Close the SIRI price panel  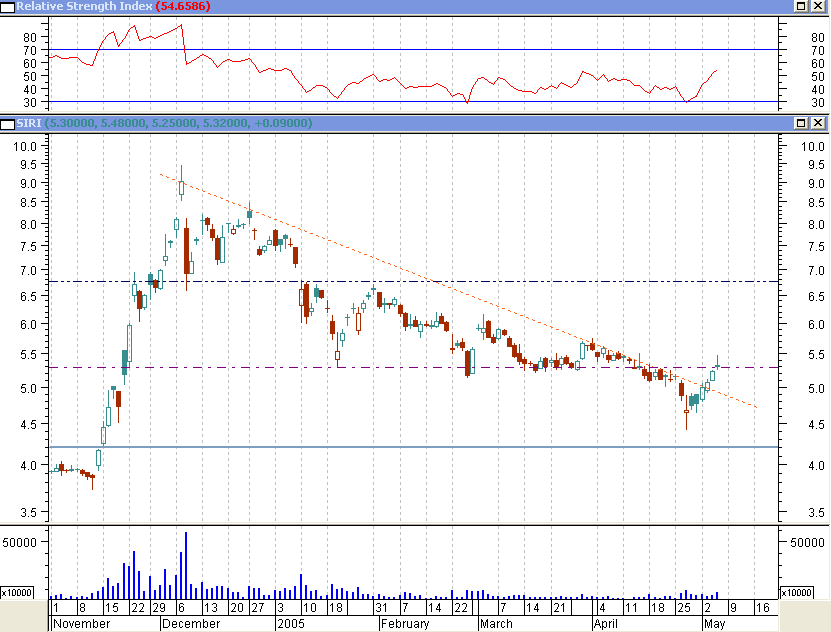tap(818, 123)
